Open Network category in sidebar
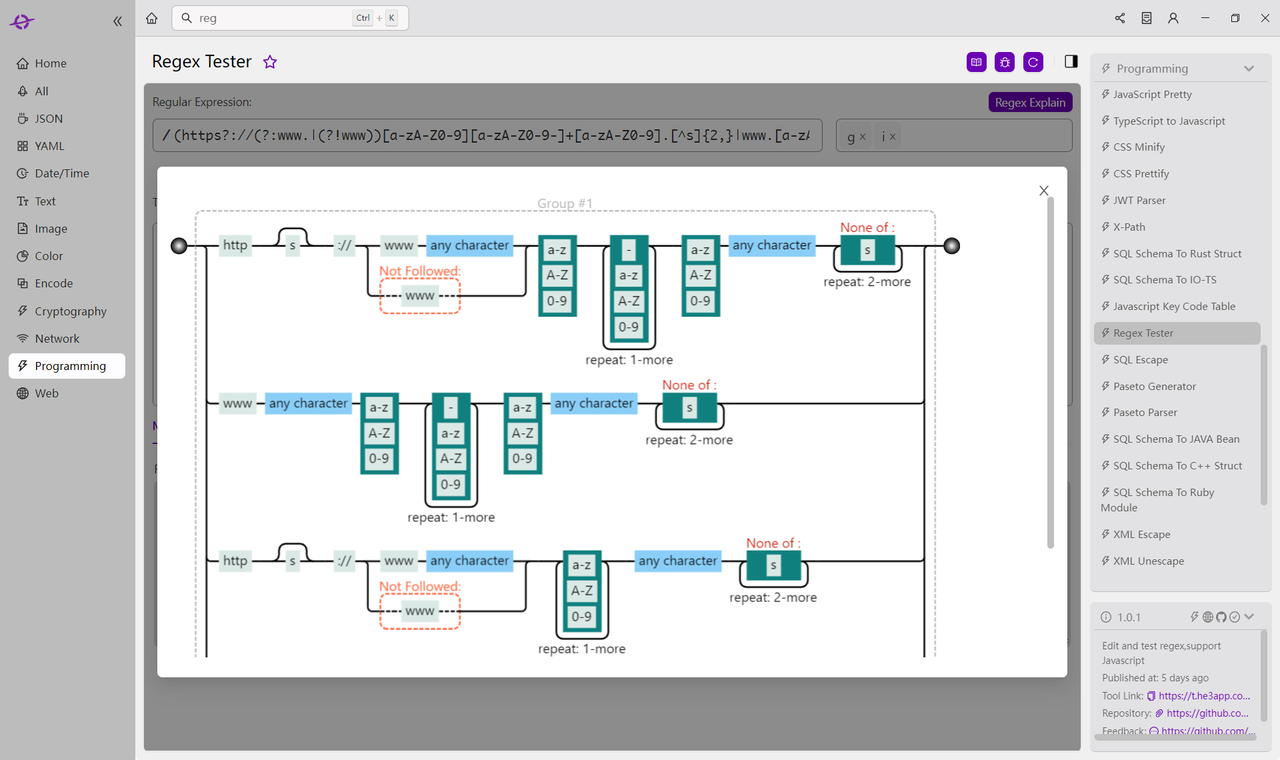Screen dimensions: 1280x760 click(67, 338)
